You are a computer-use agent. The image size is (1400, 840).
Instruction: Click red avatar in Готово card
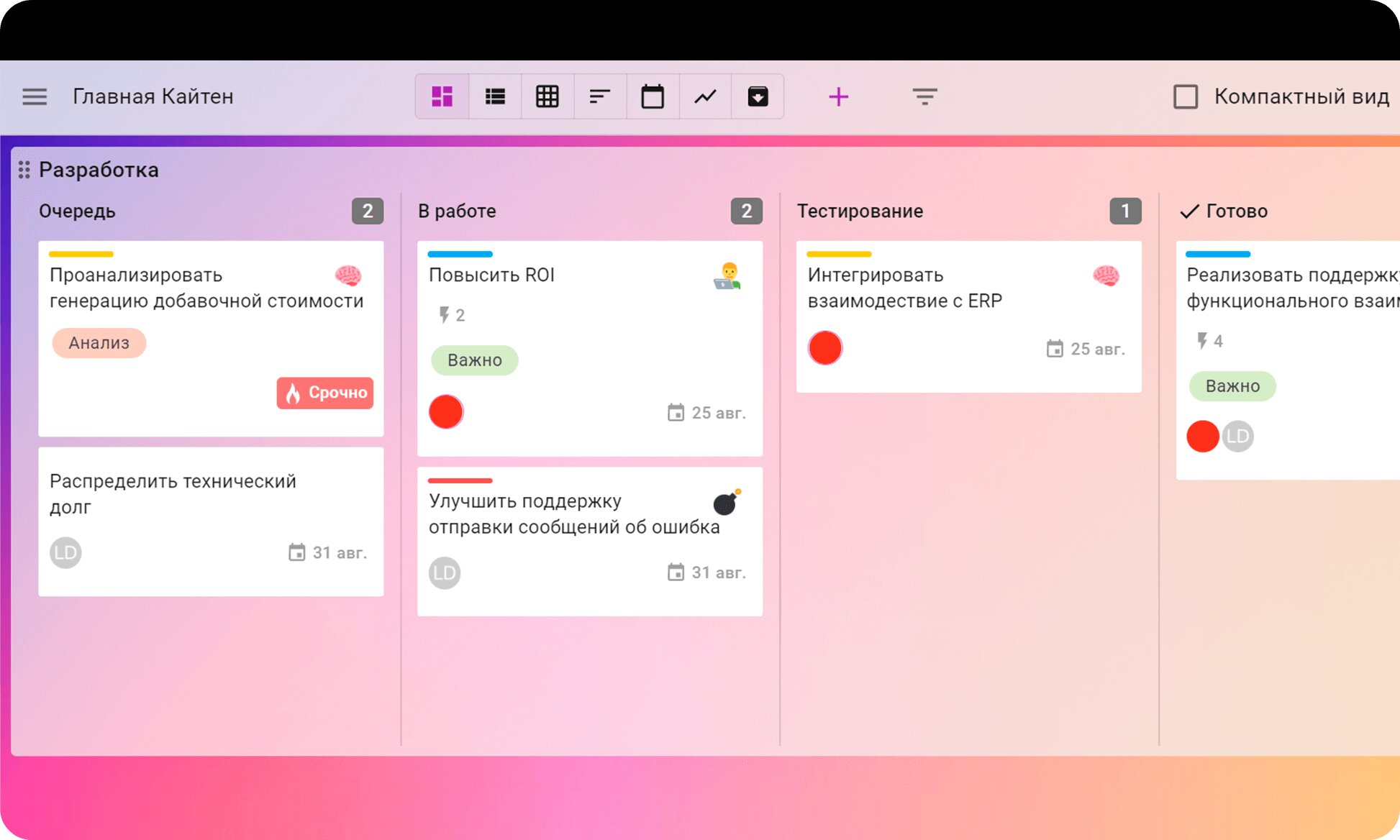tap(1203, 436)
